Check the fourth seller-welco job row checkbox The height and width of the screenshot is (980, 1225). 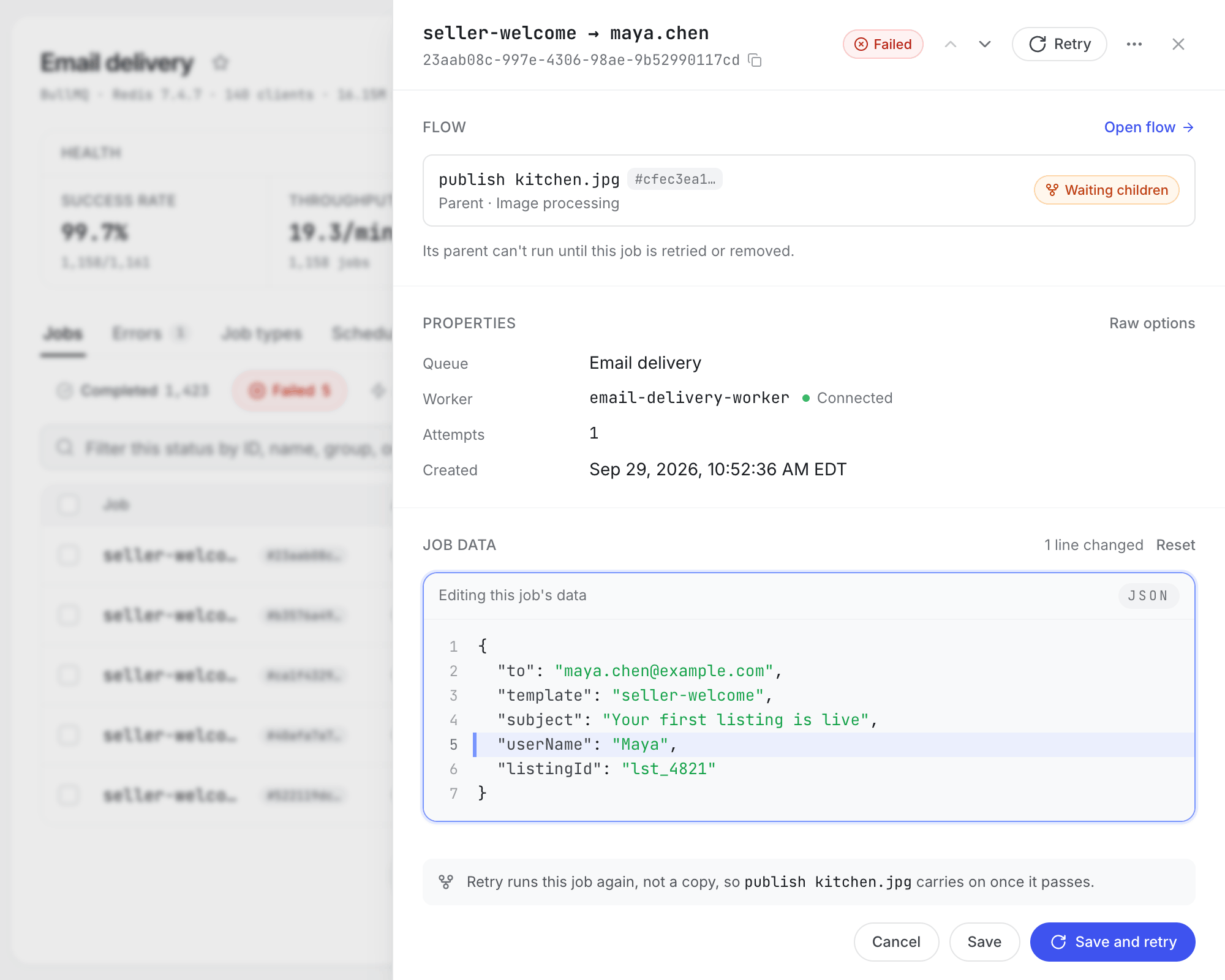68,735
